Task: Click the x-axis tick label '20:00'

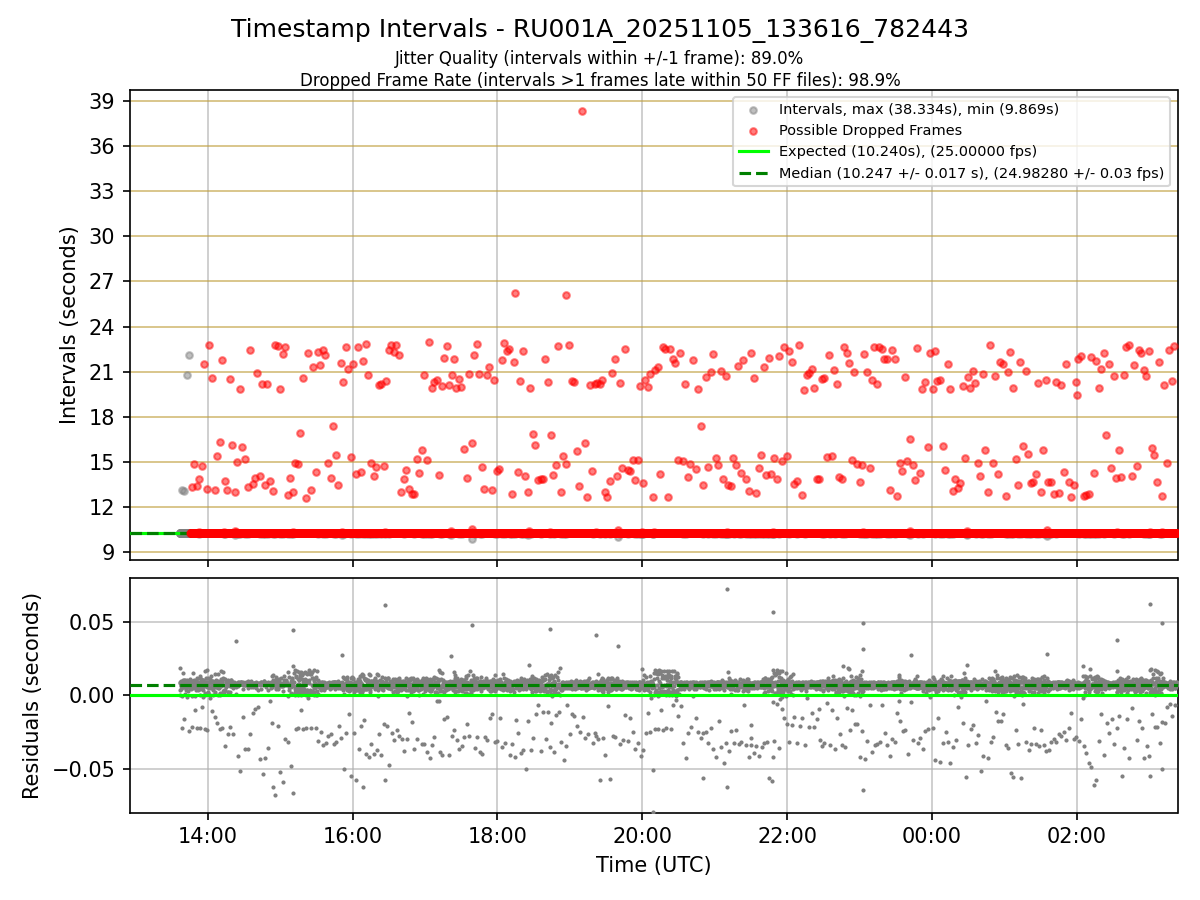Action: point(642,833)
